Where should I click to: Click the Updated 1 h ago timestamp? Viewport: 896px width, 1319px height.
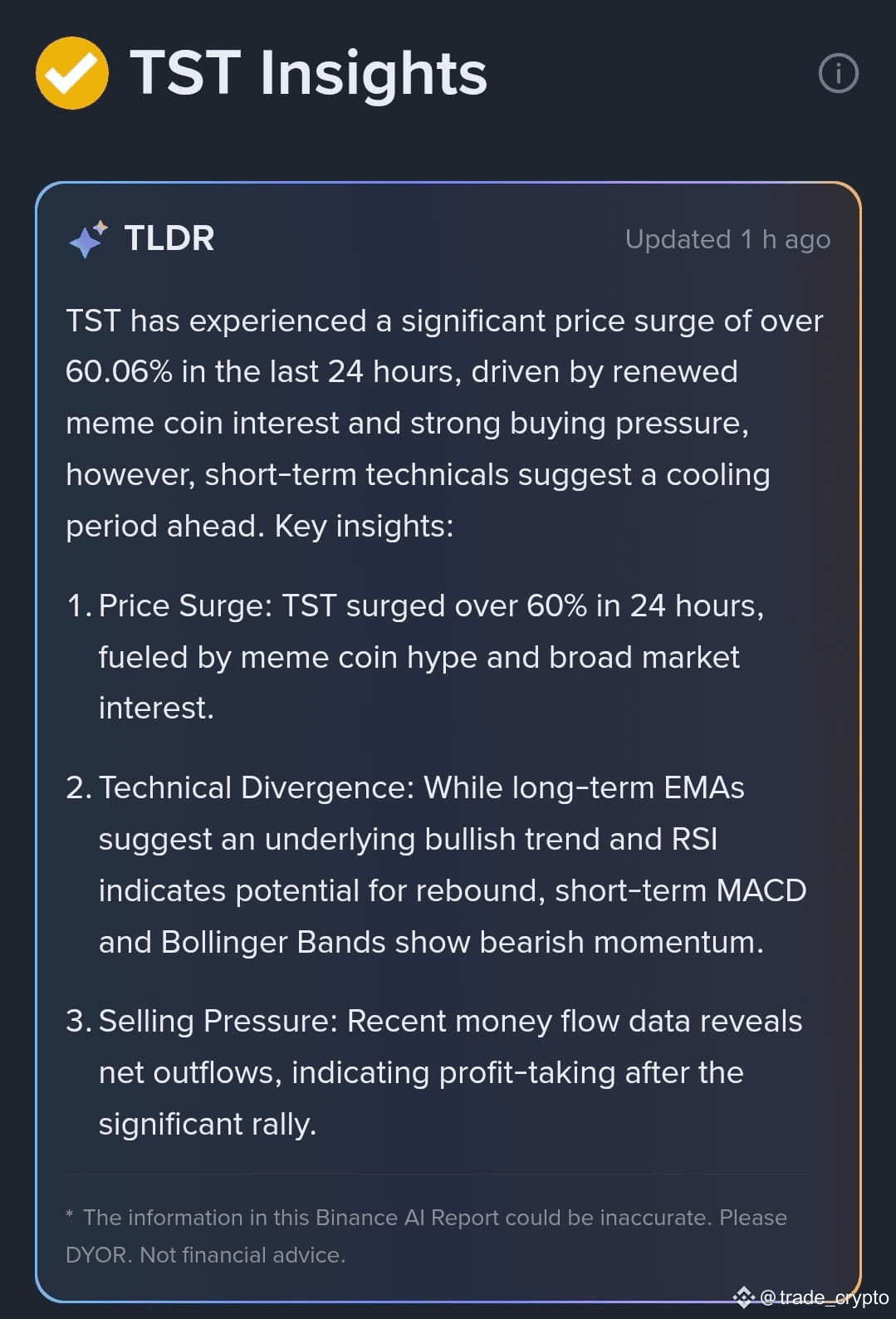(x=727, y=239)
